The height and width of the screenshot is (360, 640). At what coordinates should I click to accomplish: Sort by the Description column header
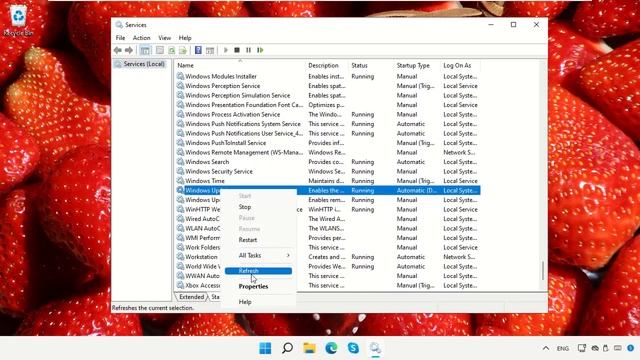(327, 65)
